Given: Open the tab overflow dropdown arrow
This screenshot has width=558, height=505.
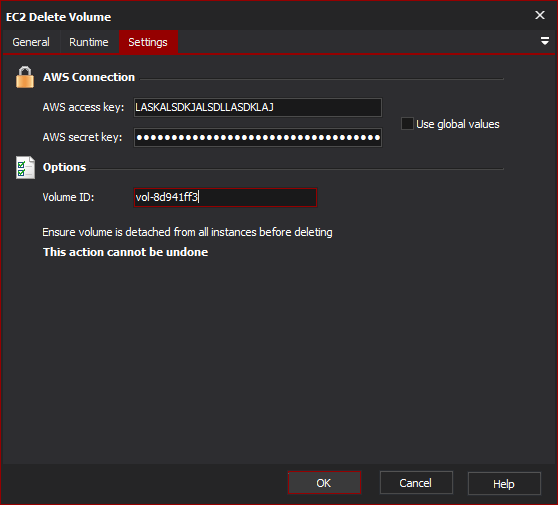Looking at the screenshot, I should pos(544,41).
